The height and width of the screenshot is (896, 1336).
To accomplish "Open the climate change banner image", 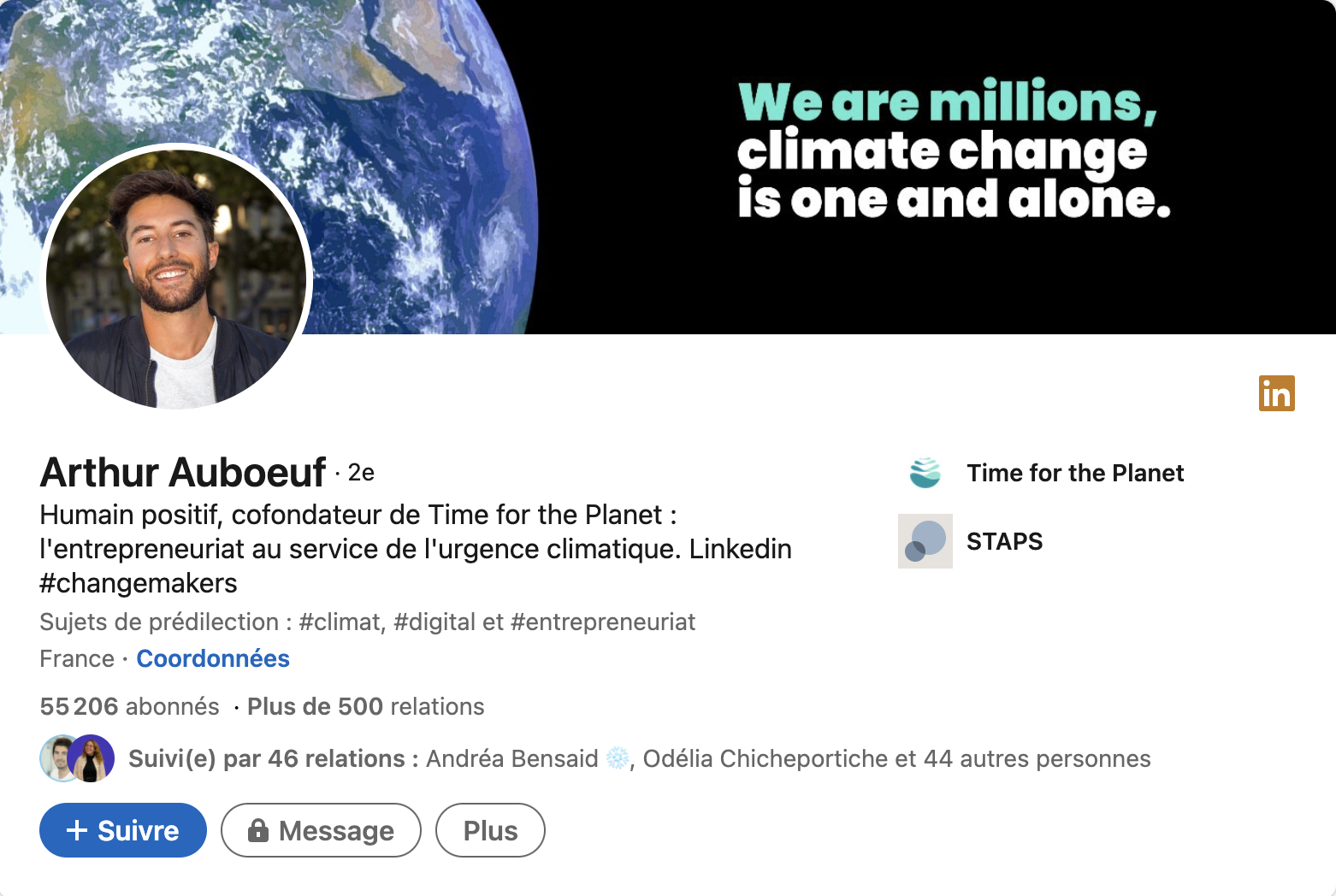I will click(x=668, y=167).
